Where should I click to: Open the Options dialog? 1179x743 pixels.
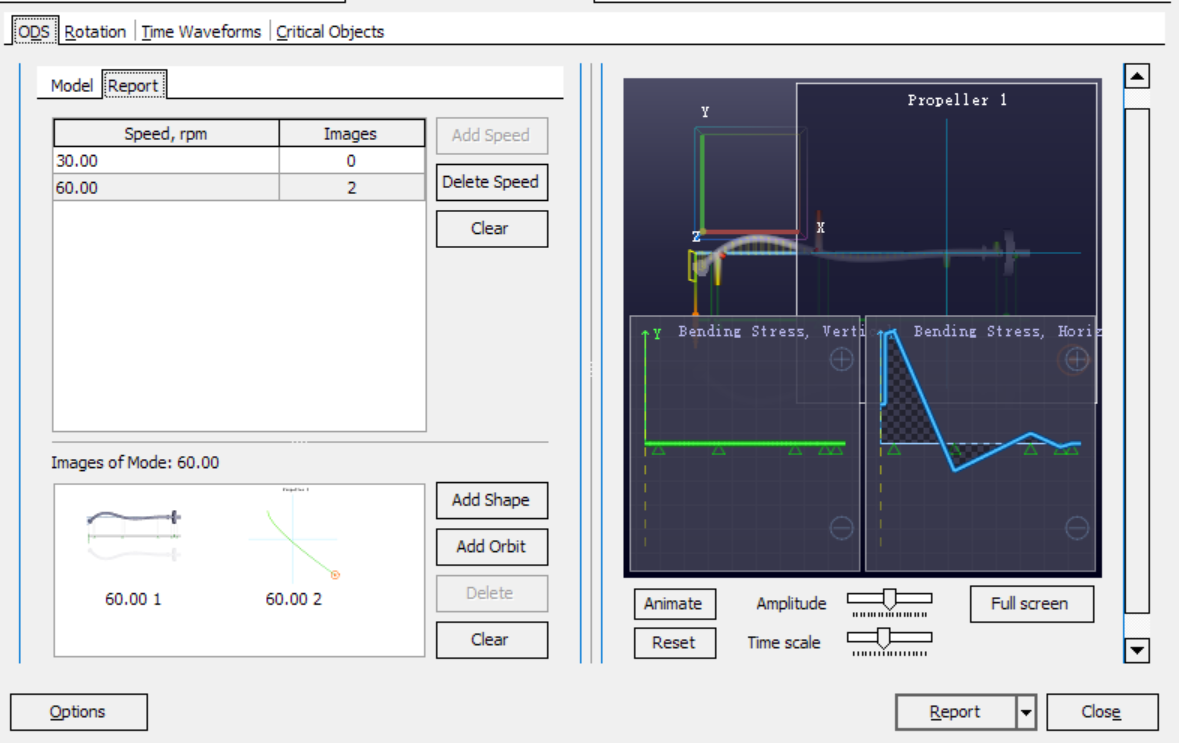pos(78,711)
